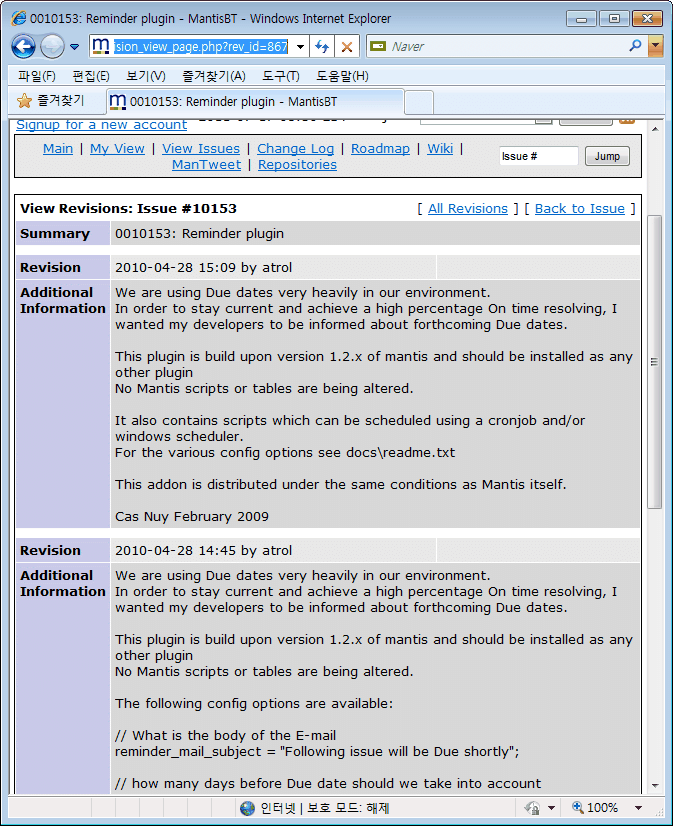Open the ManTweet link

206,164
